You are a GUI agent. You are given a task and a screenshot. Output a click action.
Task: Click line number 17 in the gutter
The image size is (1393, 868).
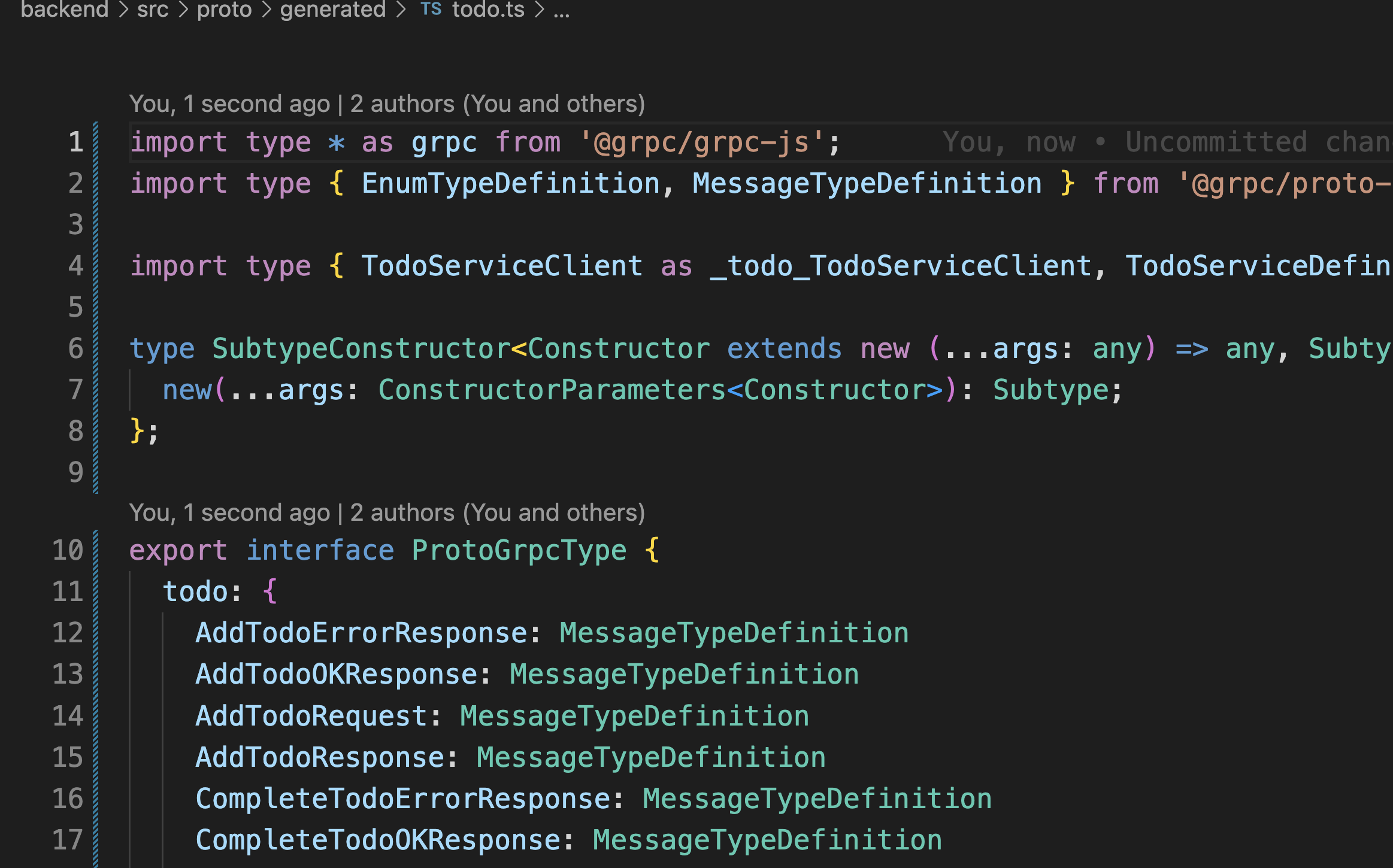coord(68,840)
